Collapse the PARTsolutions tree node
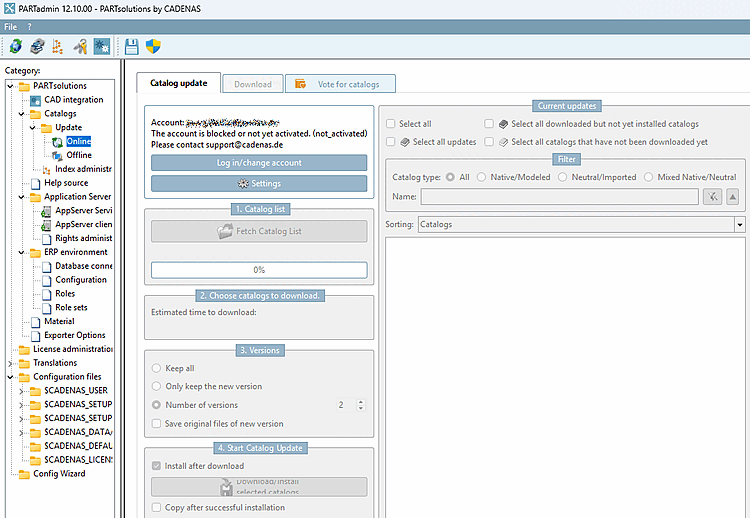Viewport: 750px width, 518px height. pyautogui.click(x=10, y=86)
